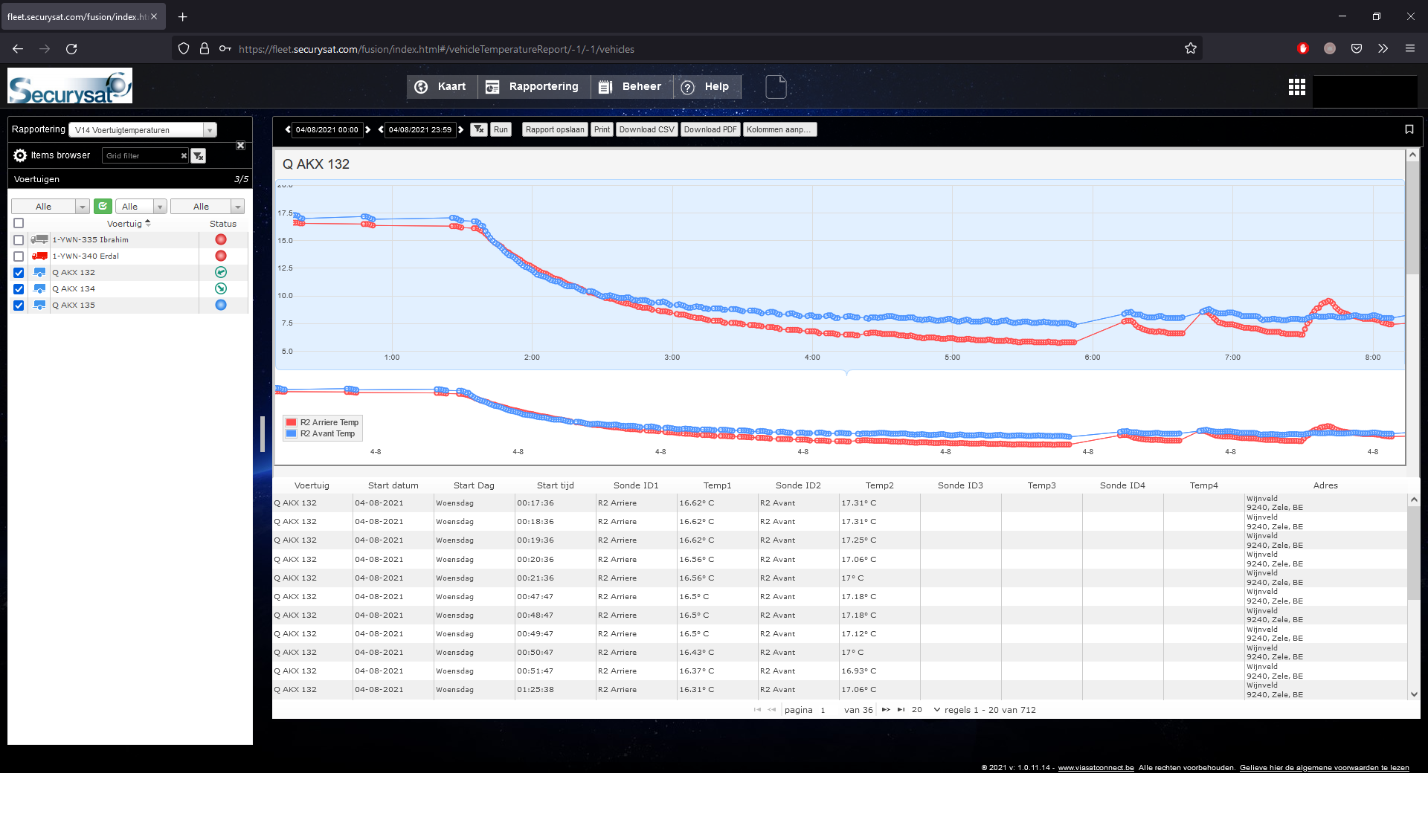Click grid filter apply icon in Items browser
This screenshot has width=1428, height=840.
tap(198, 156)
